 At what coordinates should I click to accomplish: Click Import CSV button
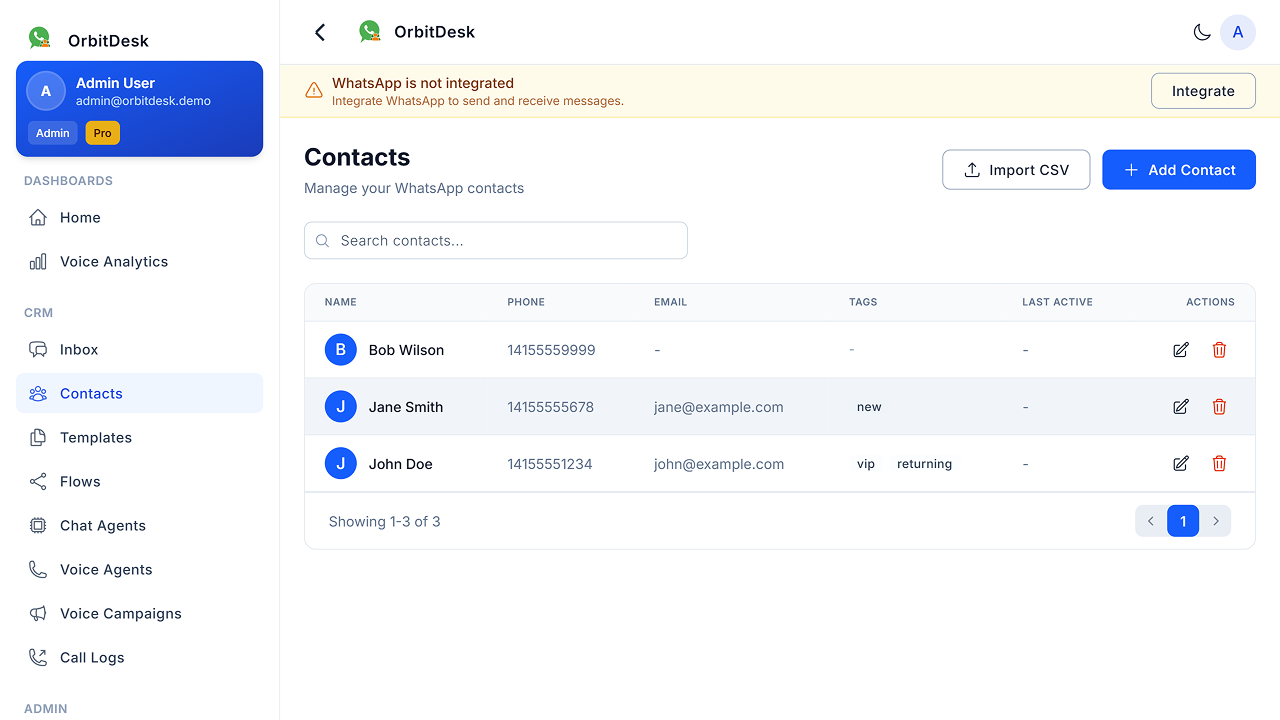coord(1016,170)
